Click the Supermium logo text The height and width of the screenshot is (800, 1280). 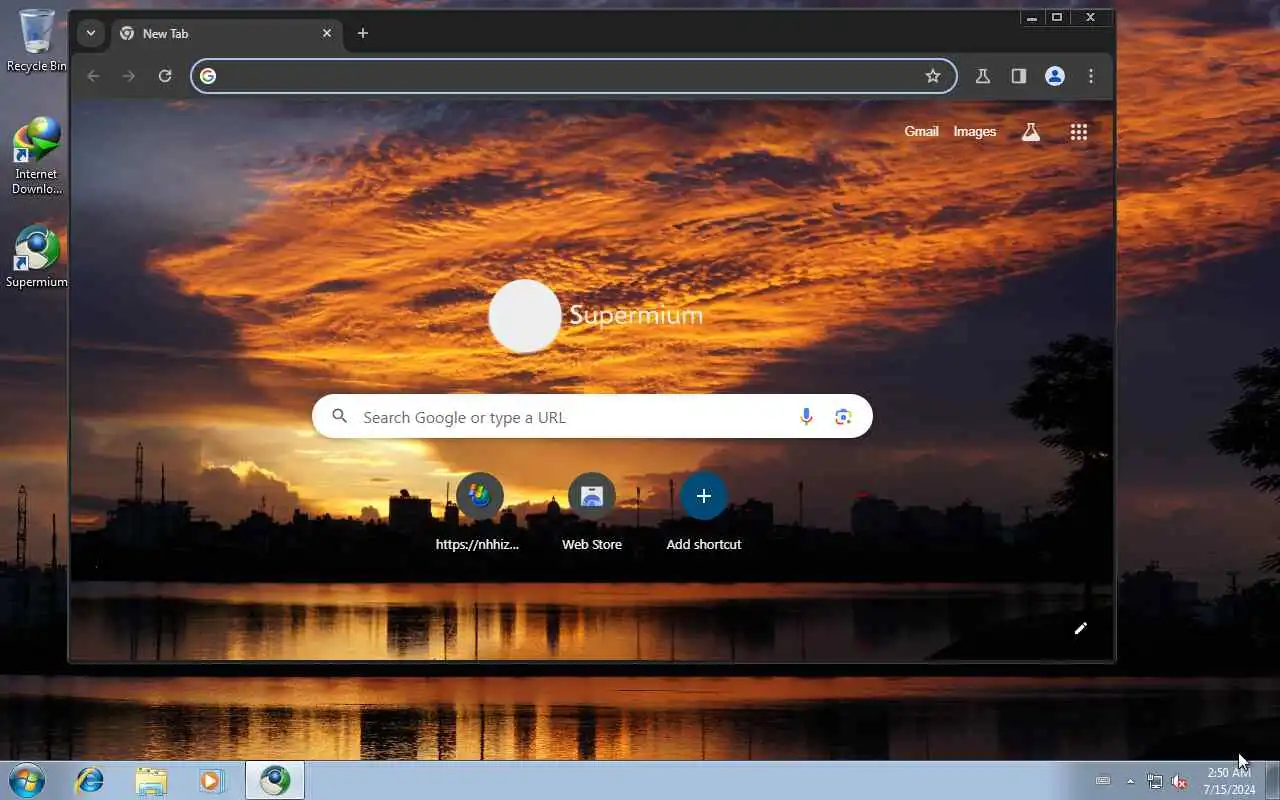click(x=636, y=315)
